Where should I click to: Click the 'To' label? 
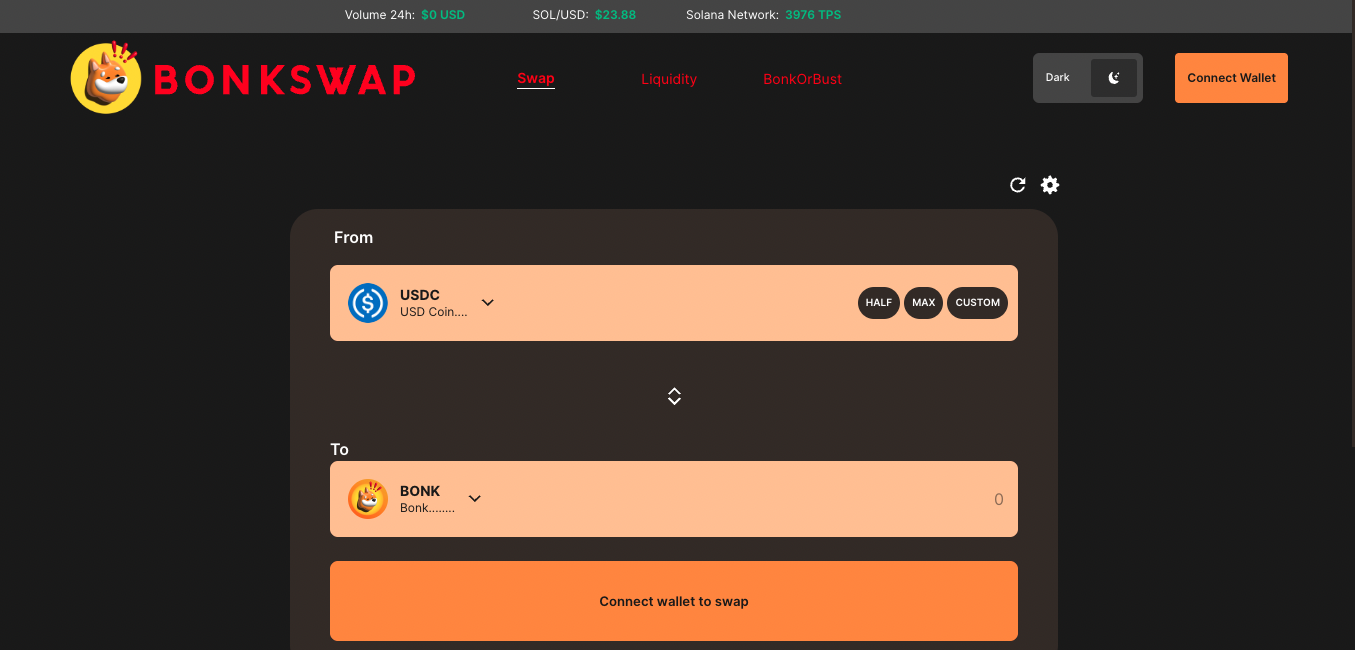click(340, 449)
